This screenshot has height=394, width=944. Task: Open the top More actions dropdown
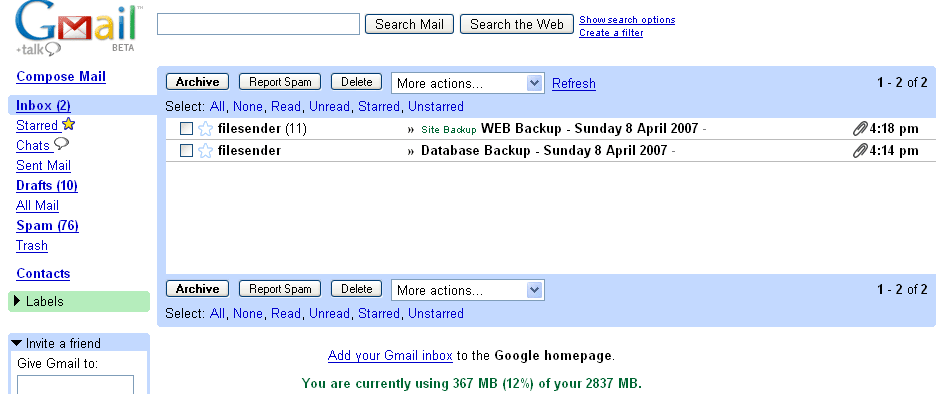coord(468,83)
